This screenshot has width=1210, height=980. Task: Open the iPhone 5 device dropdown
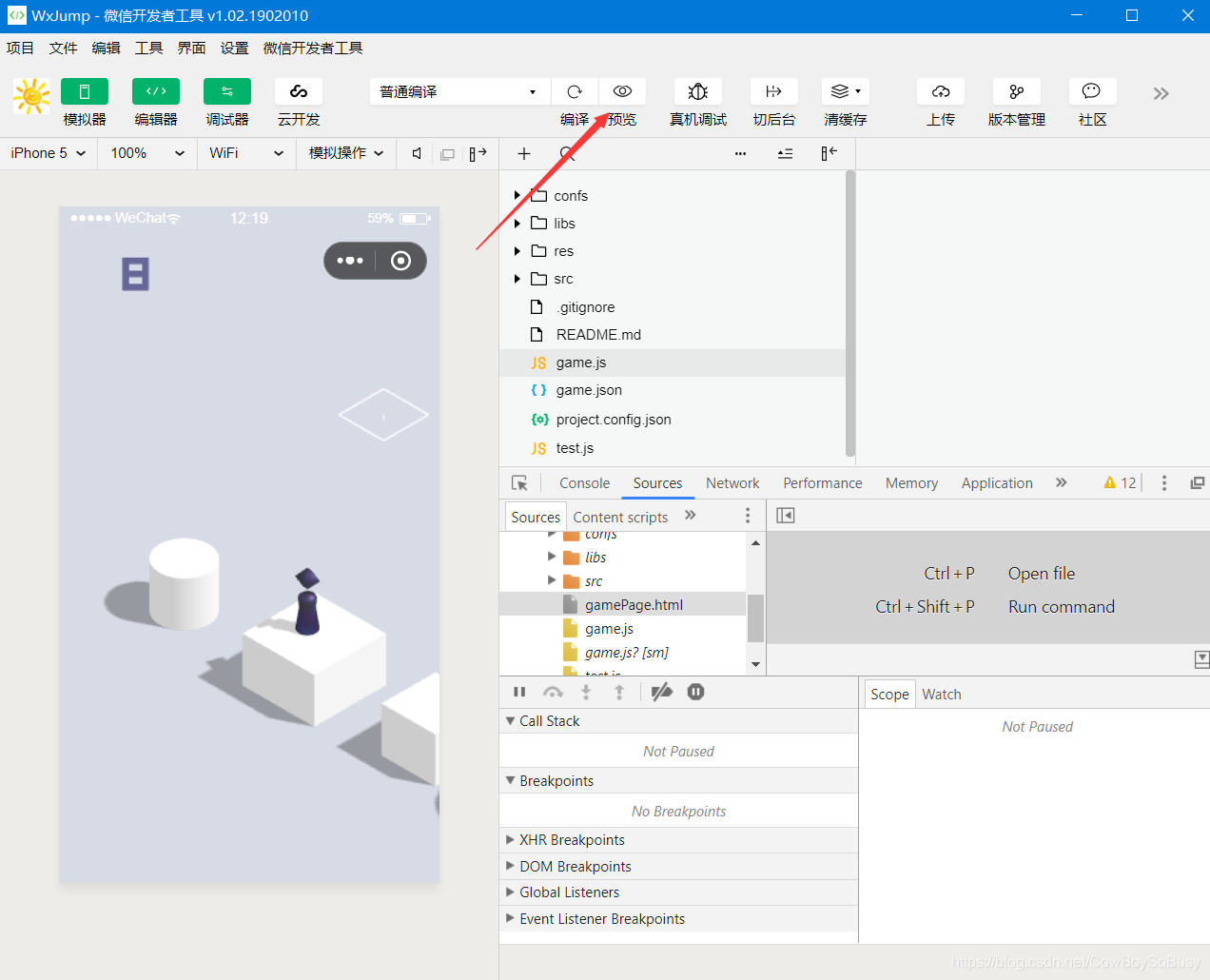pyautogui.click(x=49, y=153)
